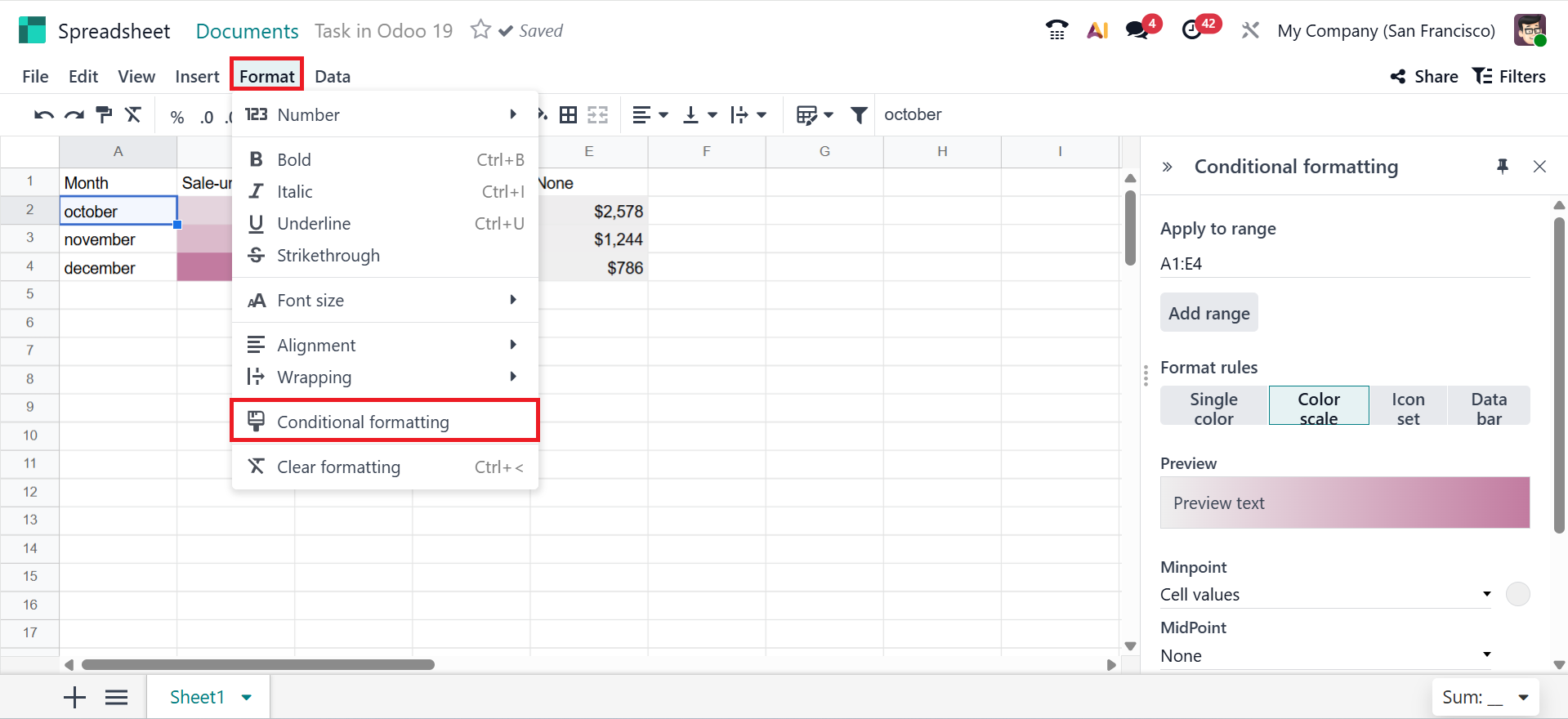Open the user avatar menu

(x=1530, y=30)
